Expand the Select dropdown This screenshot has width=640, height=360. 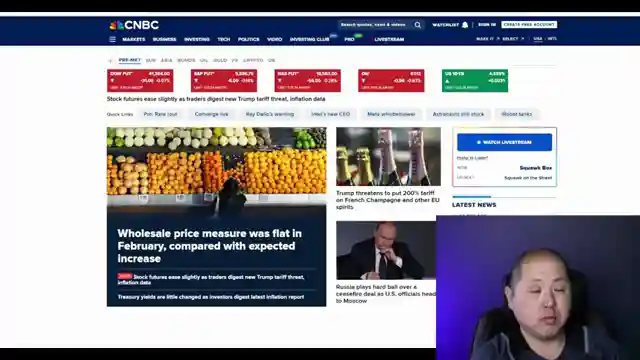click(x=512, y=39)
